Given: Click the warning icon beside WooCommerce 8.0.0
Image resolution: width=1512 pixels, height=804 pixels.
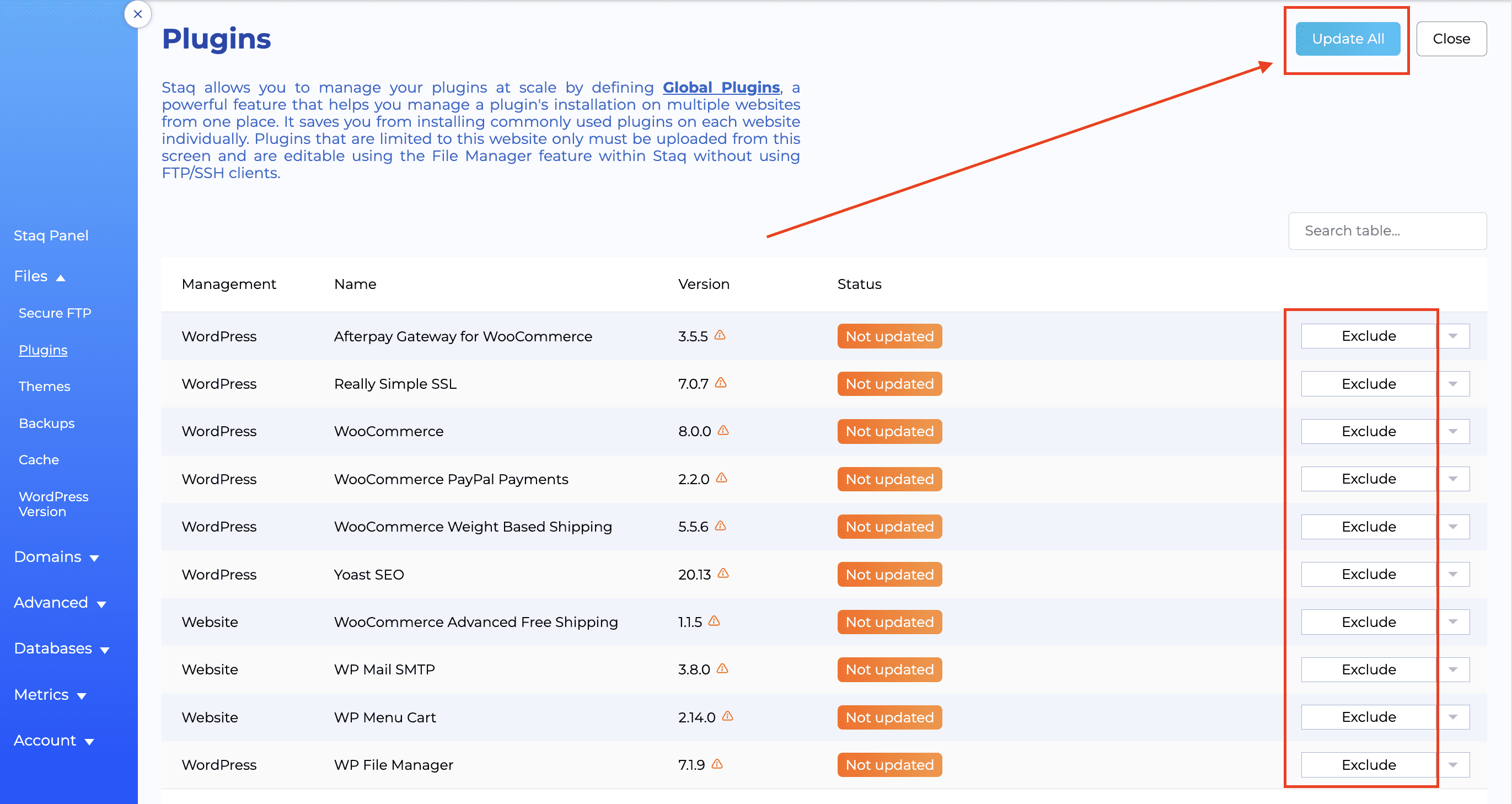Looking at the screenshot, I should pos(723,431).
